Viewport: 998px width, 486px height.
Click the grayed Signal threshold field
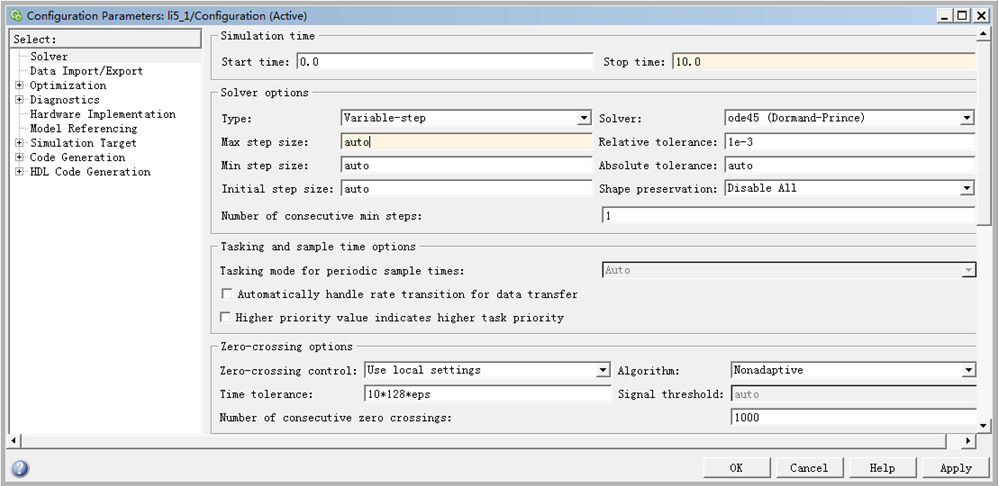point(853,394)
